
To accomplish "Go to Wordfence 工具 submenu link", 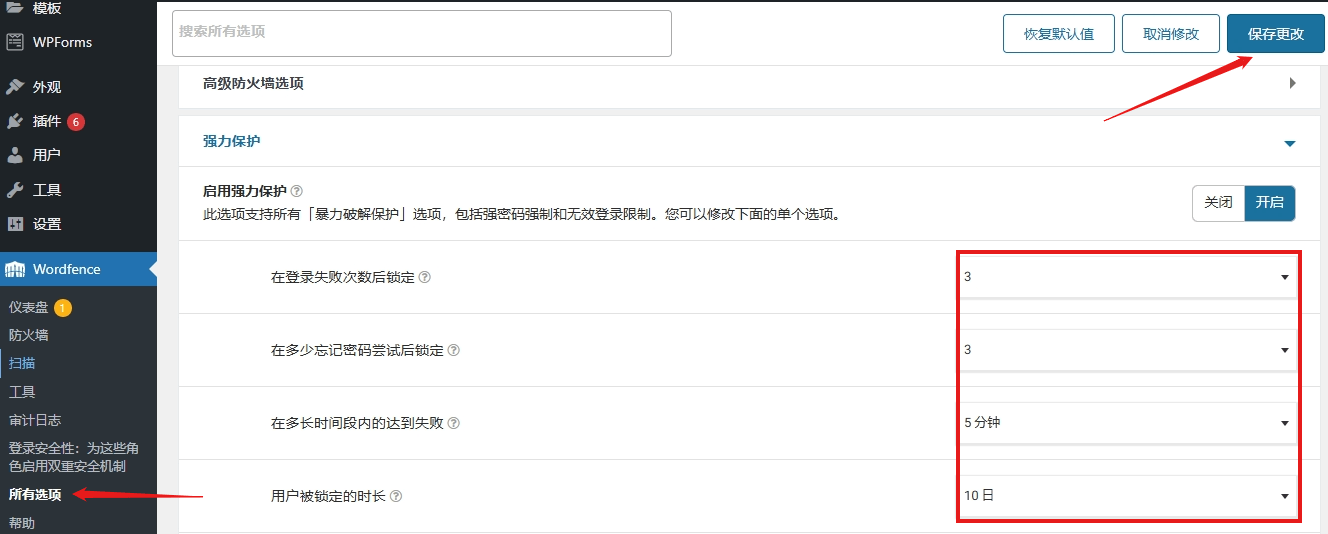I will click(22, 392).
